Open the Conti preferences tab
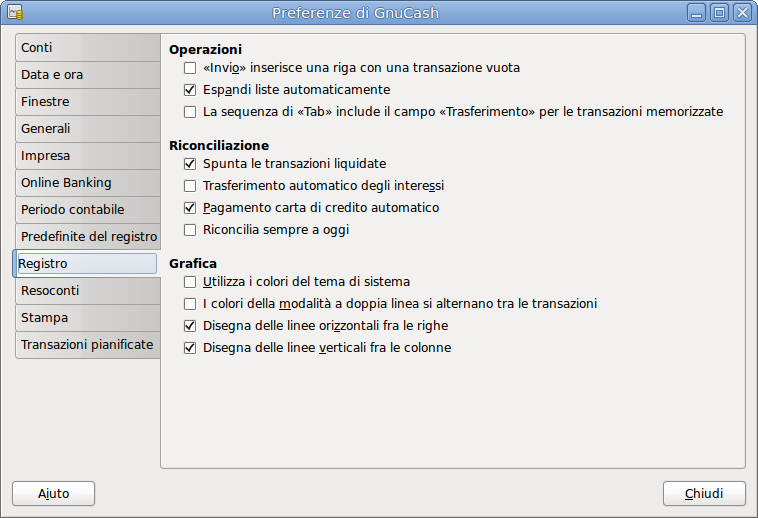 click(87, 48)
